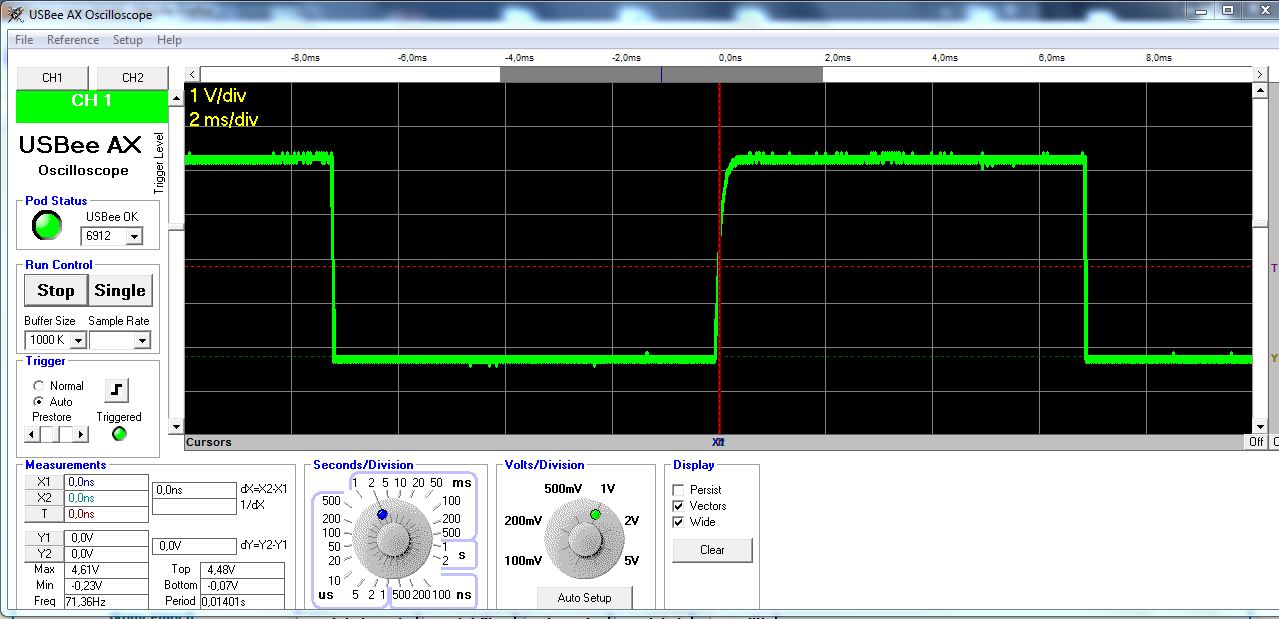Switch to the CH2 tab

pos(132,78)
